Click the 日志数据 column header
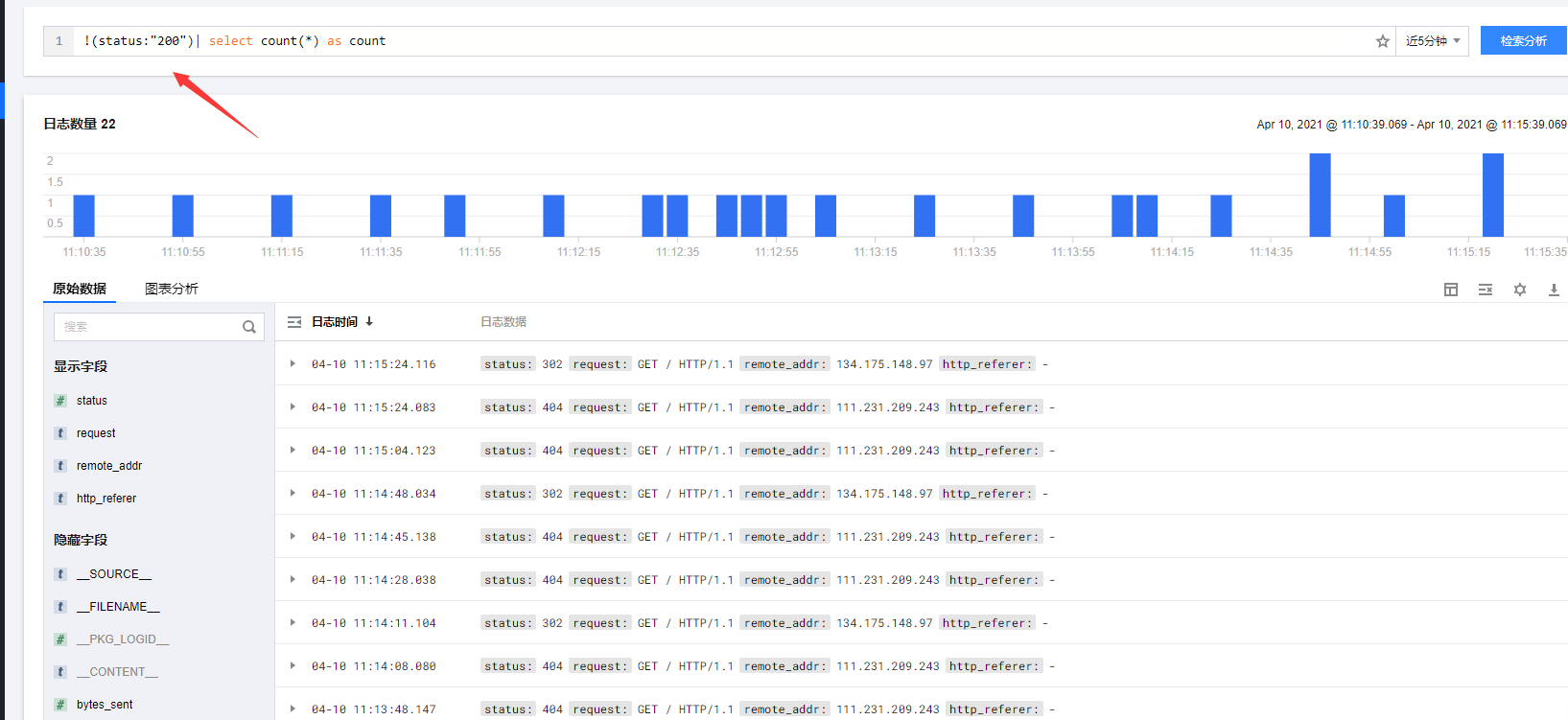 pyautogui.click(x=503, y=322)
